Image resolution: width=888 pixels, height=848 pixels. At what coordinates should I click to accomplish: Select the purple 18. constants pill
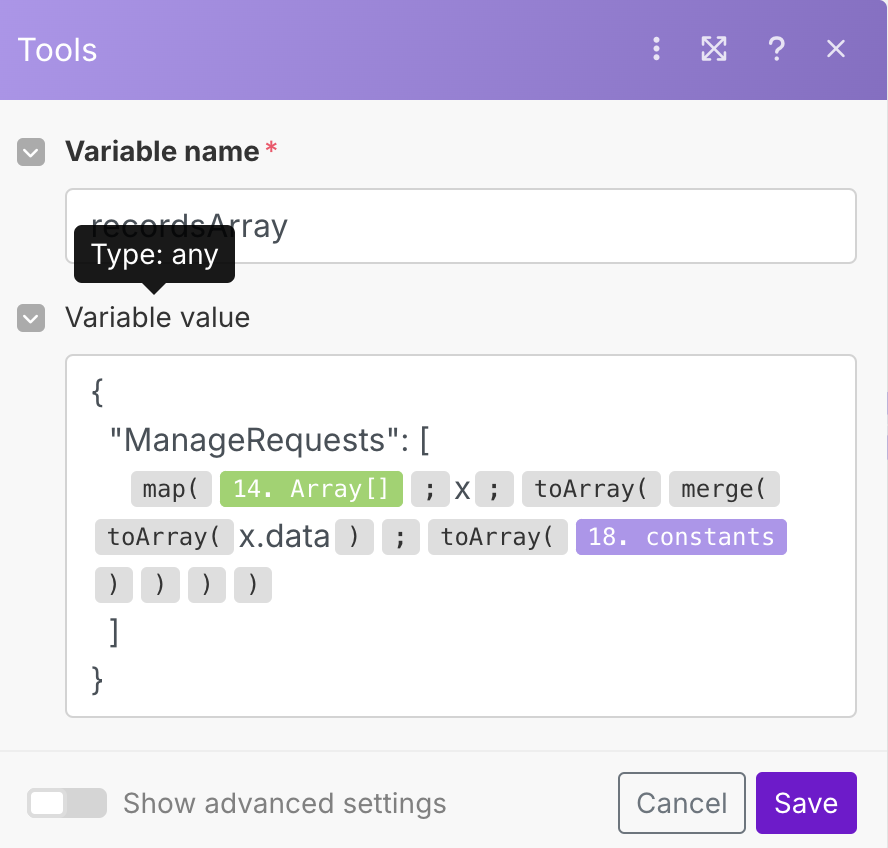coord(681,537)
